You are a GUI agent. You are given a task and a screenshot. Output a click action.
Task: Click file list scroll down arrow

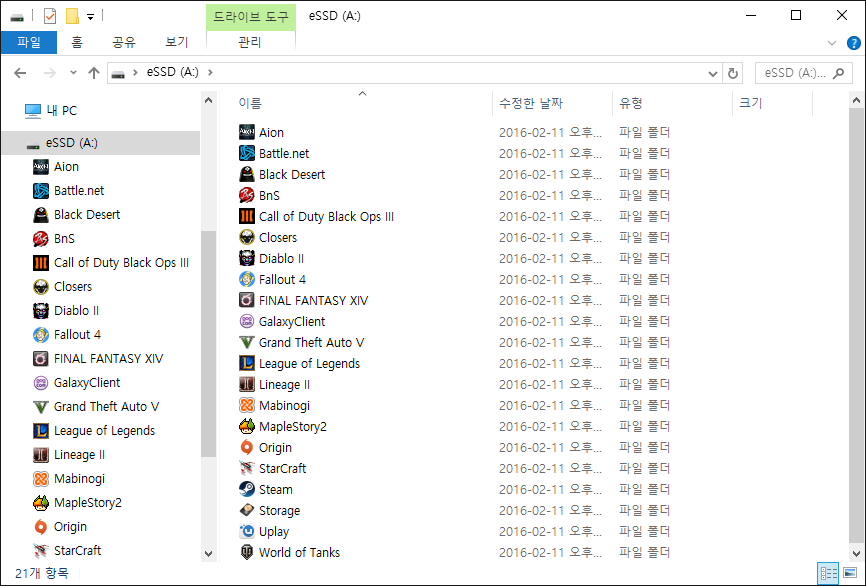856,553
